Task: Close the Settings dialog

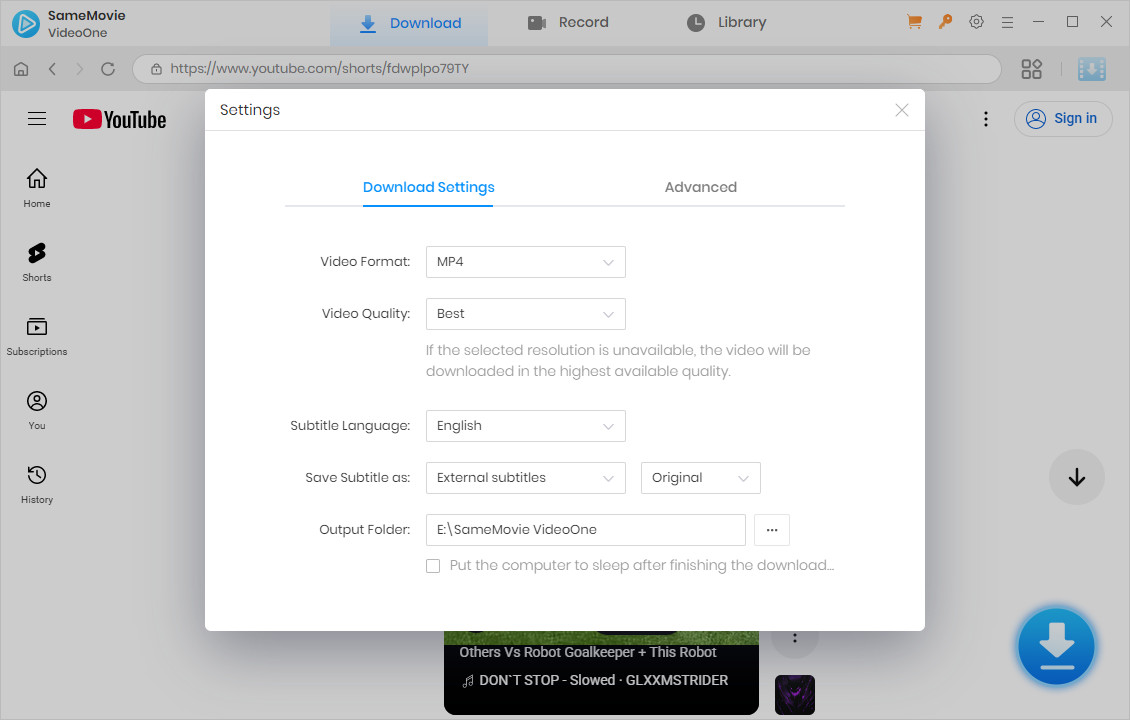Action: 902,110
